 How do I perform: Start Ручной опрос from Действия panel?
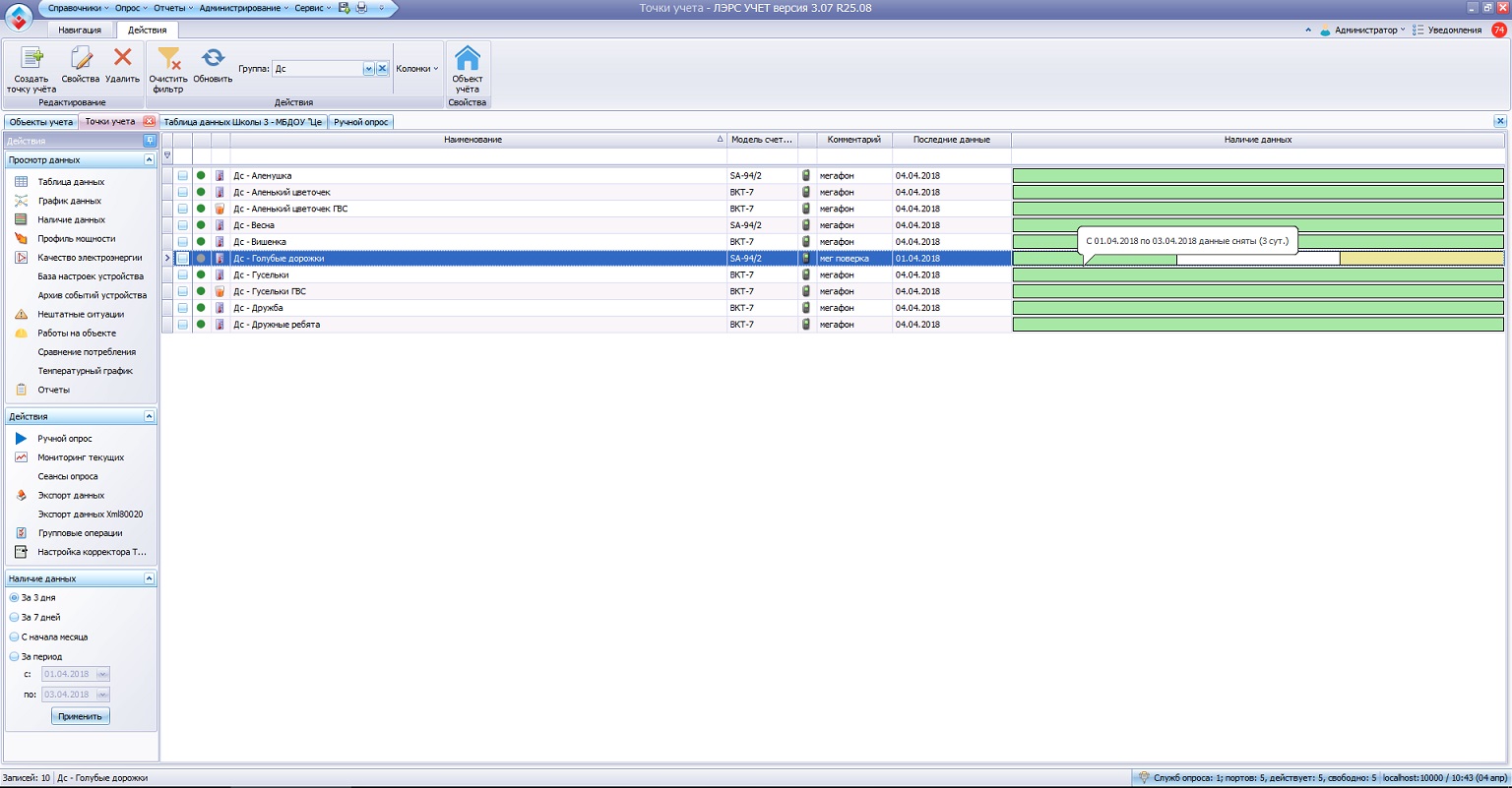click(65, 439)
